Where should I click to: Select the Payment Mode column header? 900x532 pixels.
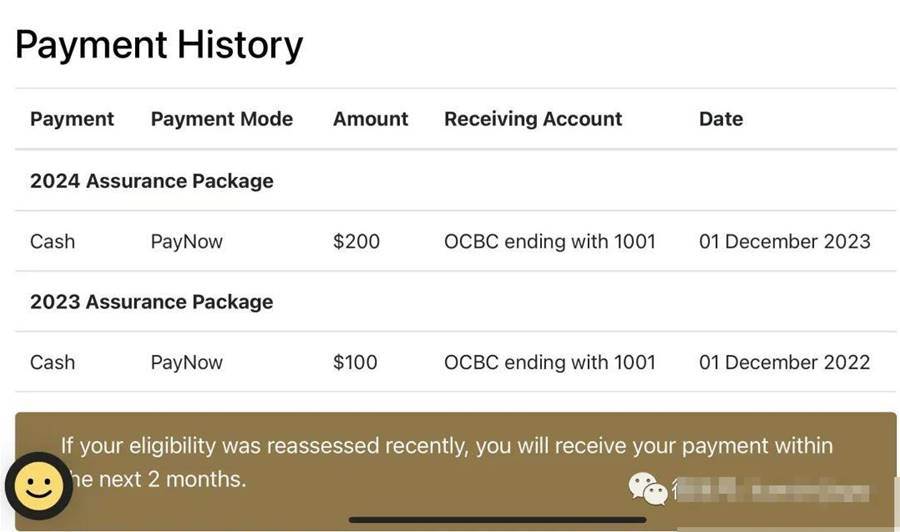[222, 119]
